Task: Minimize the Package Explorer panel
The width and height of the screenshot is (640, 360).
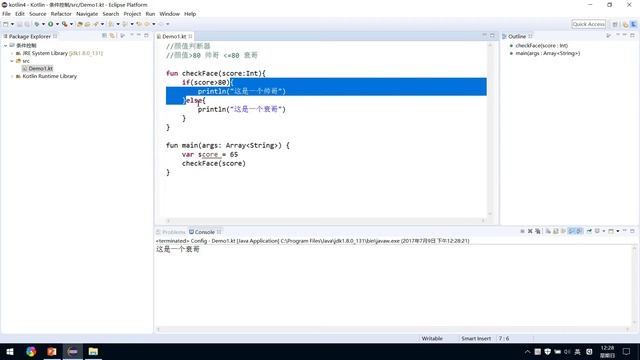Action: (x=139, y=36)
